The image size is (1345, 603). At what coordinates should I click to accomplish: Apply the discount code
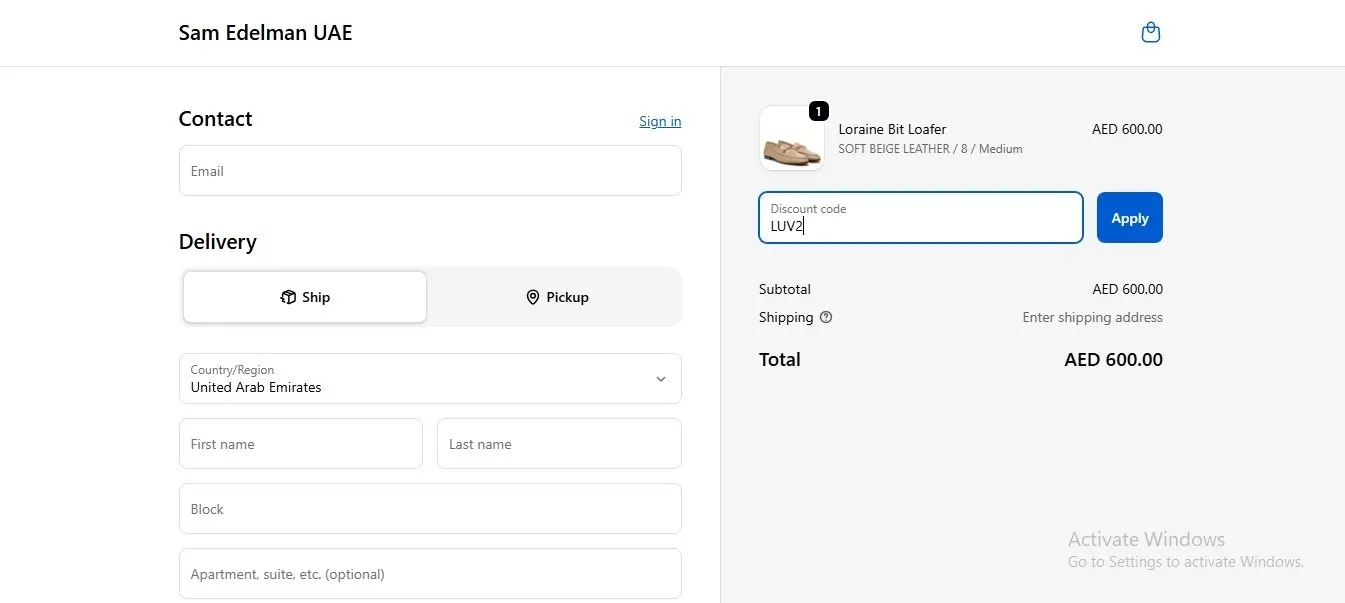click(1130, 218)
